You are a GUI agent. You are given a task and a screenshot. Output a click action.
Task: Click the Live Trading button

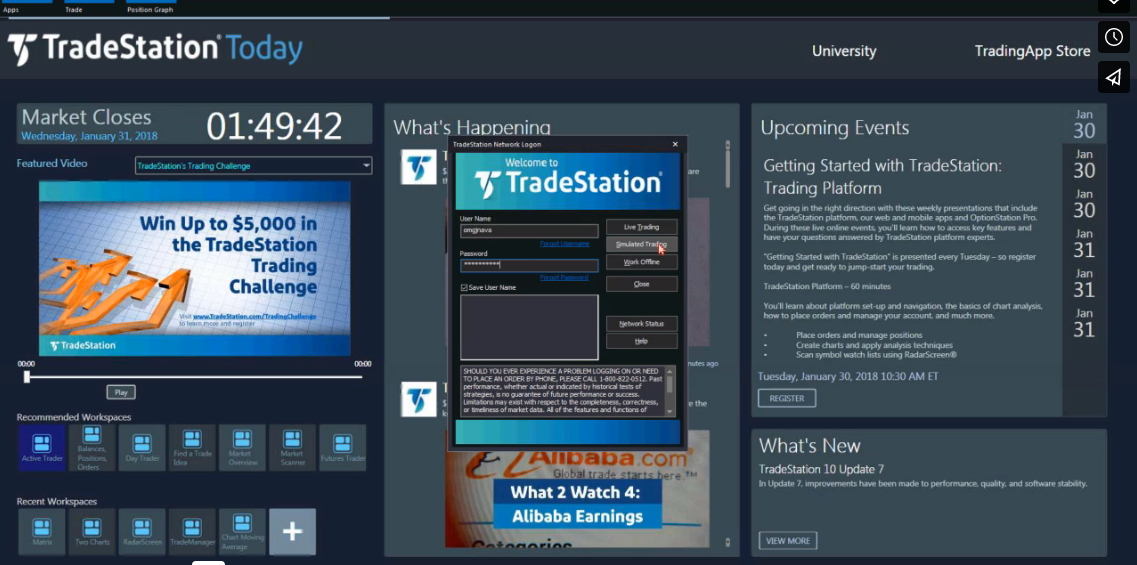tap(642, 227)
